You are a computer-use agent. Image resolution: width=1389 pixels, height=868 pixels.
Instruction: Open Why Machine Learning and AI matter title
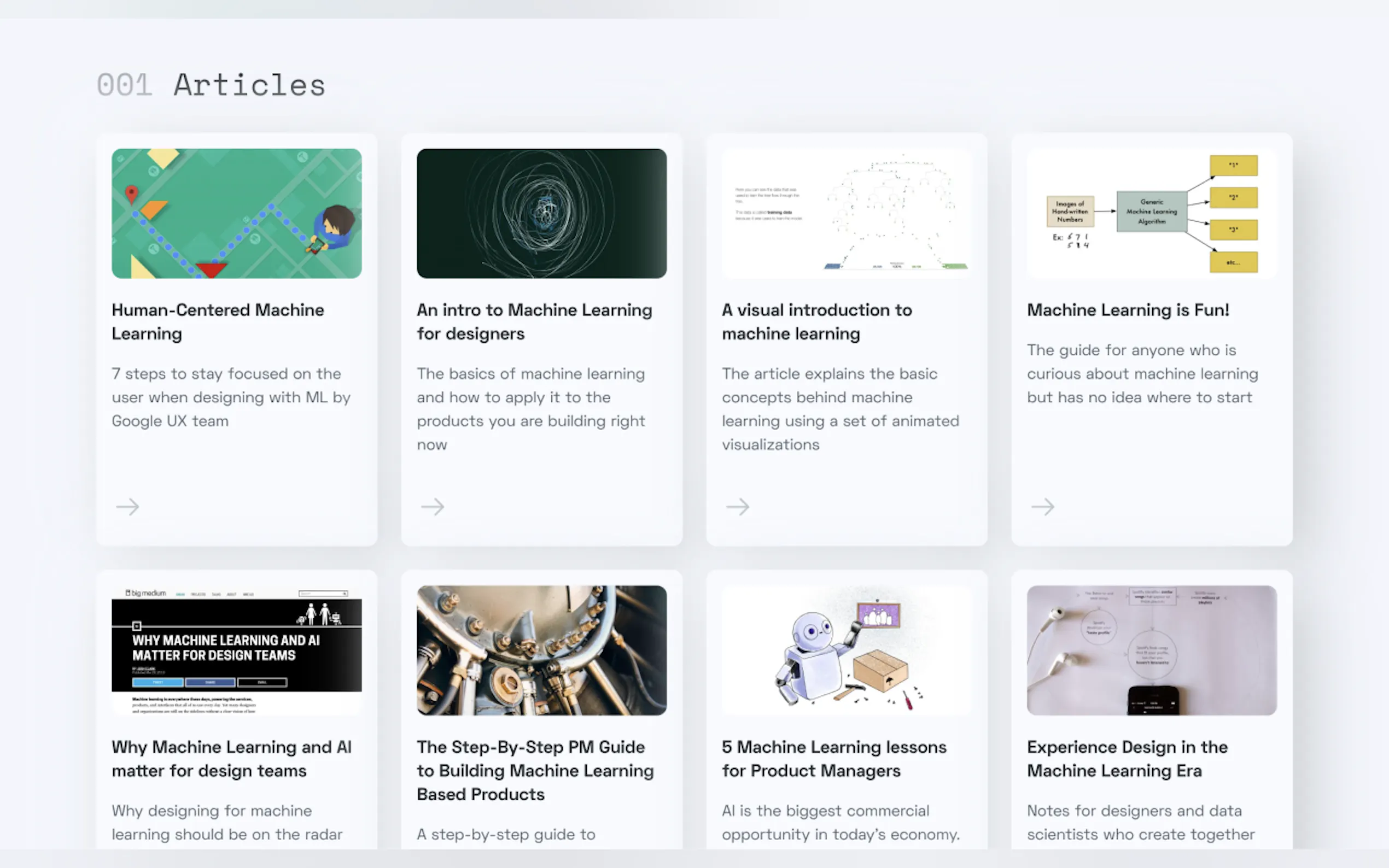point(231,758)
